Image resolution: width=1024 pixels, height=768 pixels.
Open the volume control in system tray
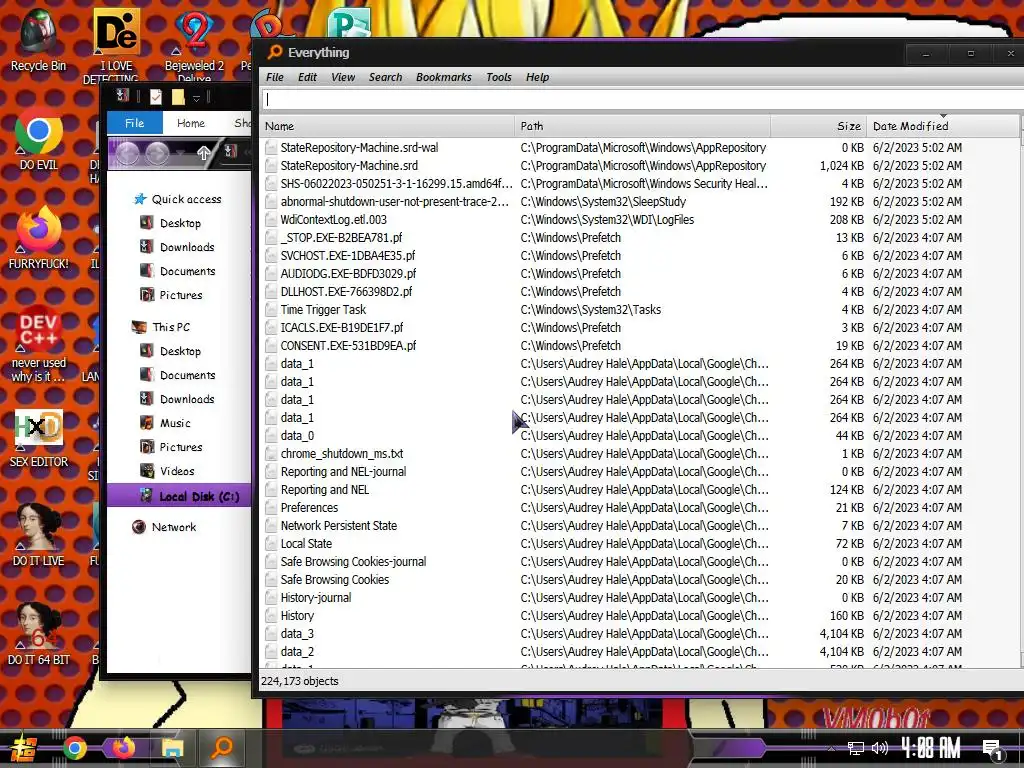(x=880, y=748)
